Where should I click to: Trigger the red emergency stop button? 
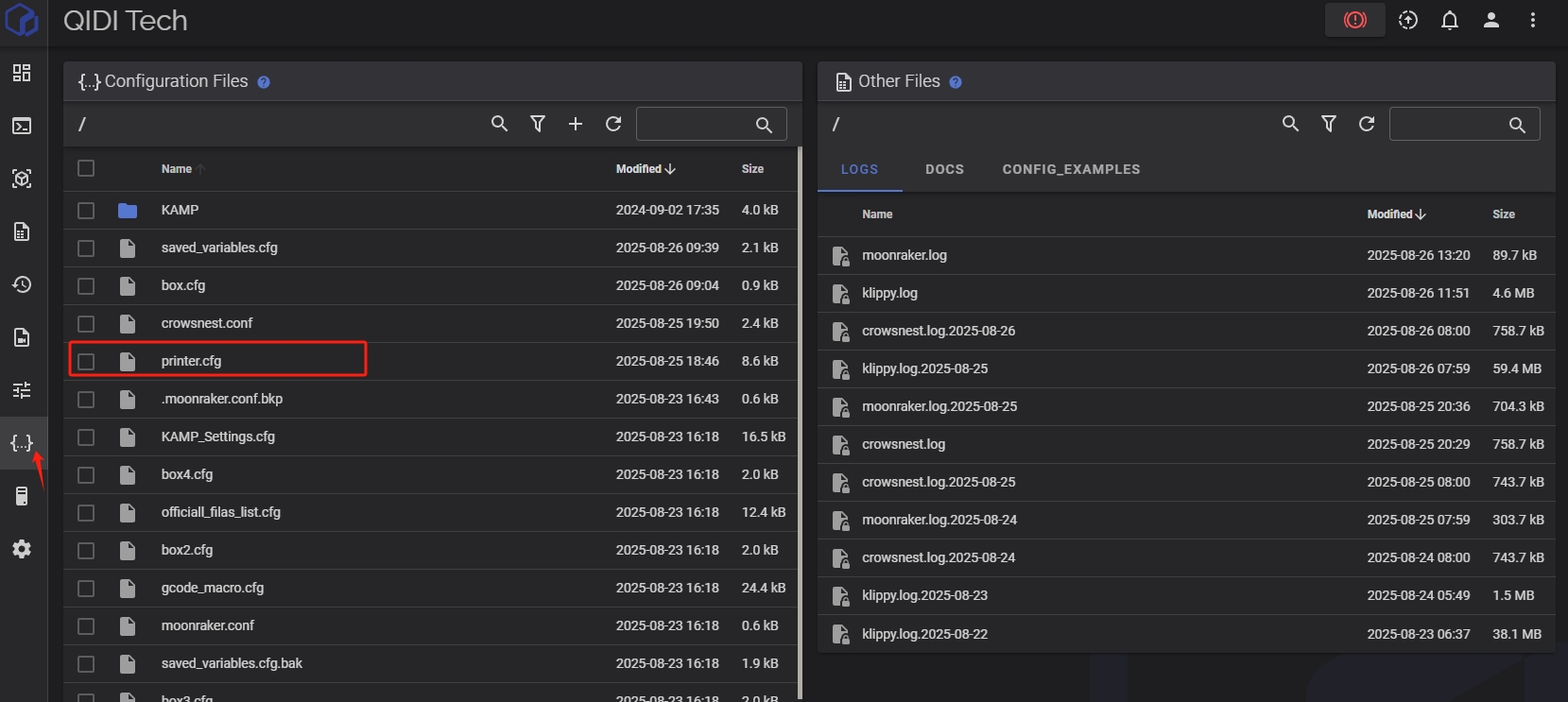[1355, 20]
